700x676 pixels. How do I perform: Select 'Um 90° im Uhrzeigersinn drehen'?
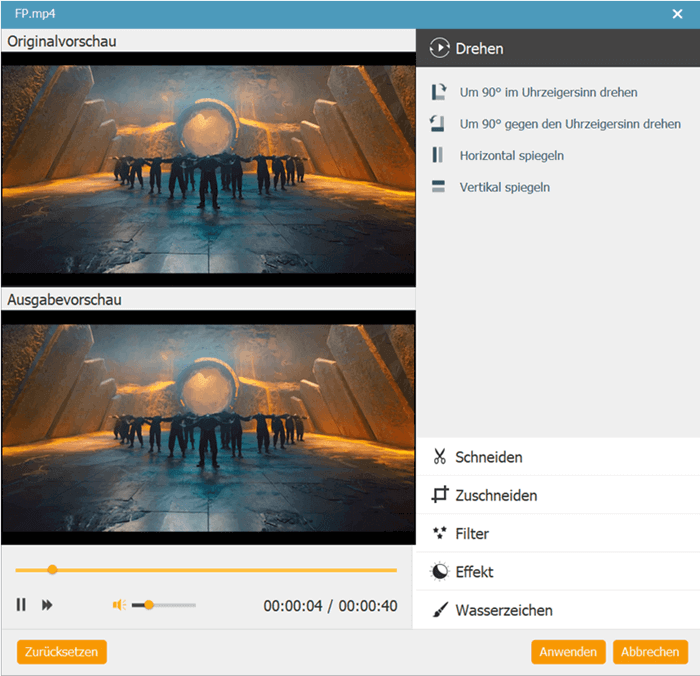point(548,92)
